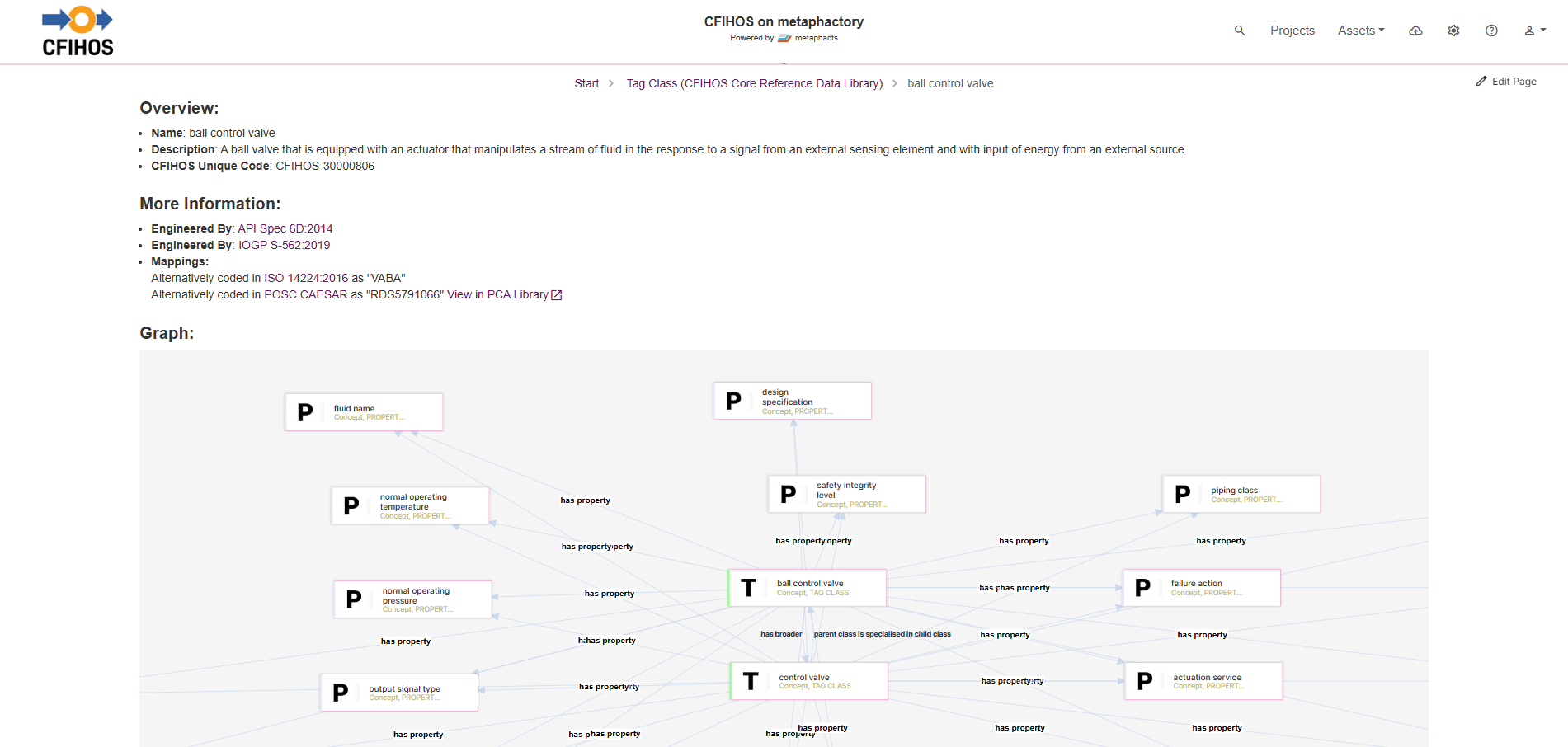Go to Start breadcrumb
1568x747 pixels.
coord(586,83)
